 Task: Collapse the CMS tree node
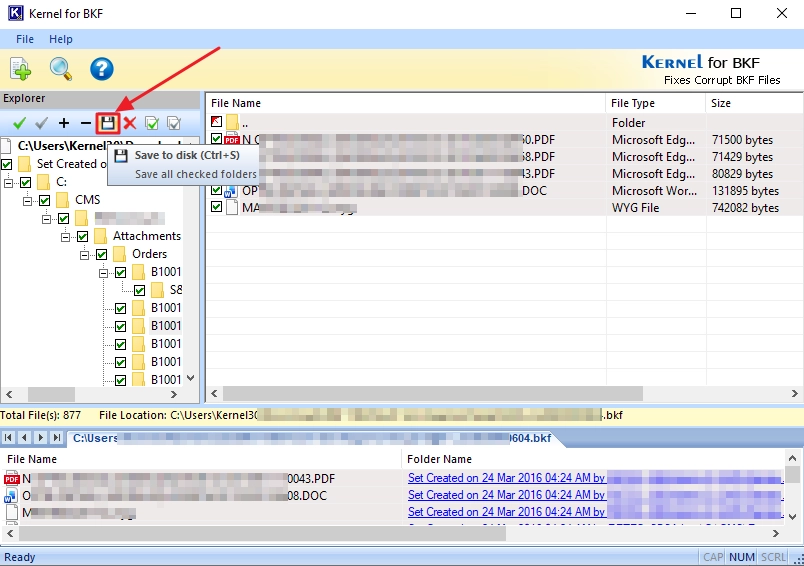click(27, 200)
